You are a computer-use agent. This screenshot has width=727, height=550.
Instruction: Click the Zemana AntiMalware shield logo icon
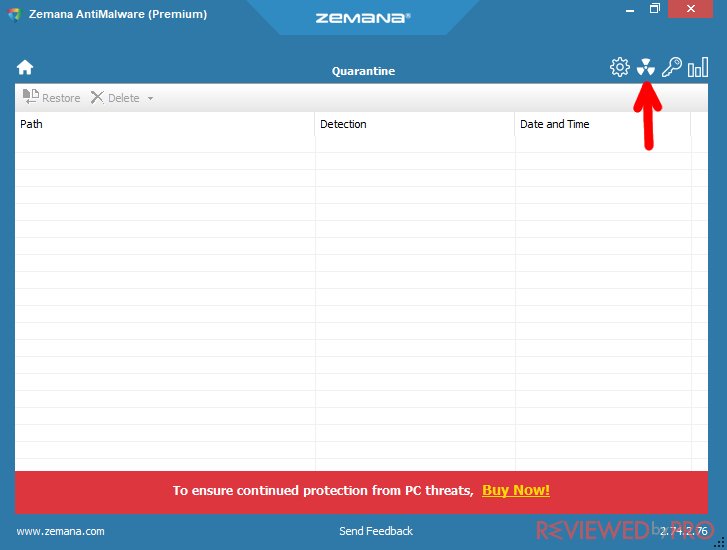pyautogui.click(x=15, y=14)
